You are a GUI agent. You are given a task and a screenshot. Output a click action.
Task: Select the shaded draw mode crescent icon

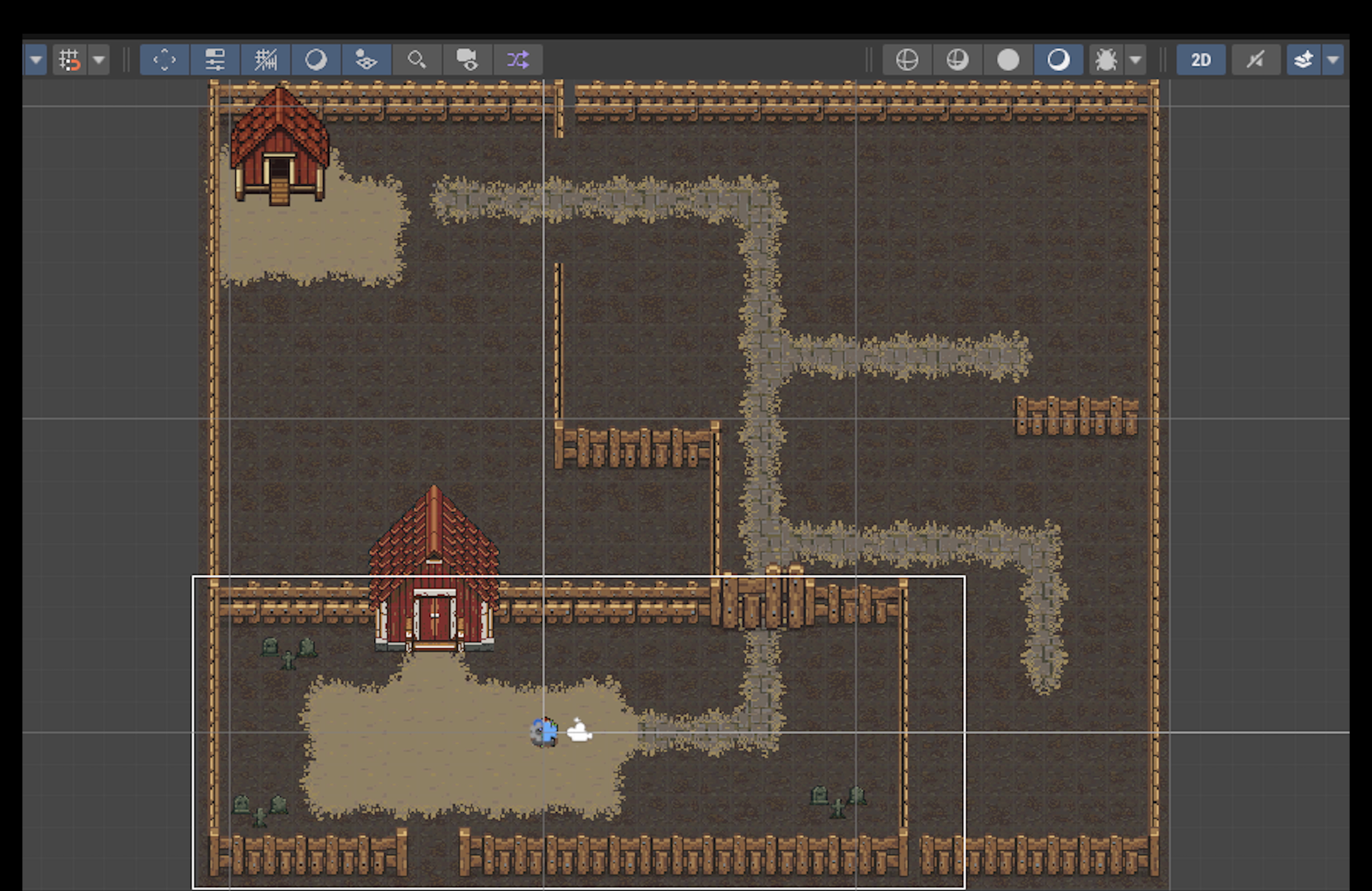1058,60
